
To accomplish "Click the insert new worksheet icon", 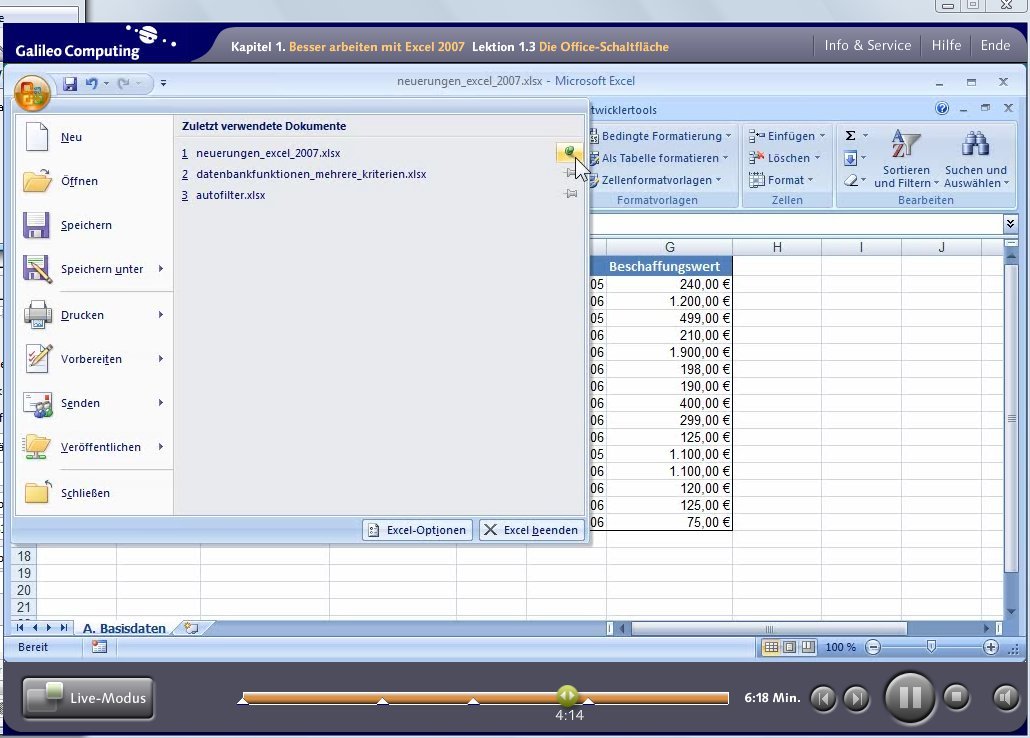I will click(191, 628).
